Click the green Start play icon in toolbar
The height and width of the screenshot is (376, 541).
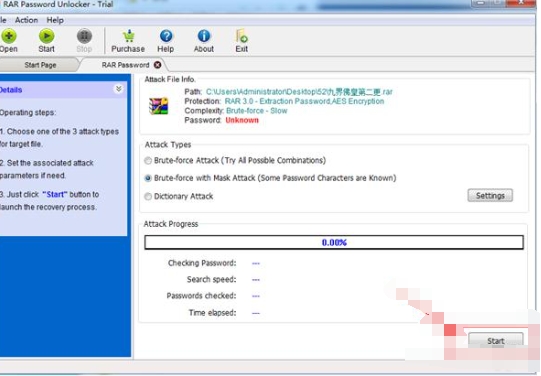[46, 36]
